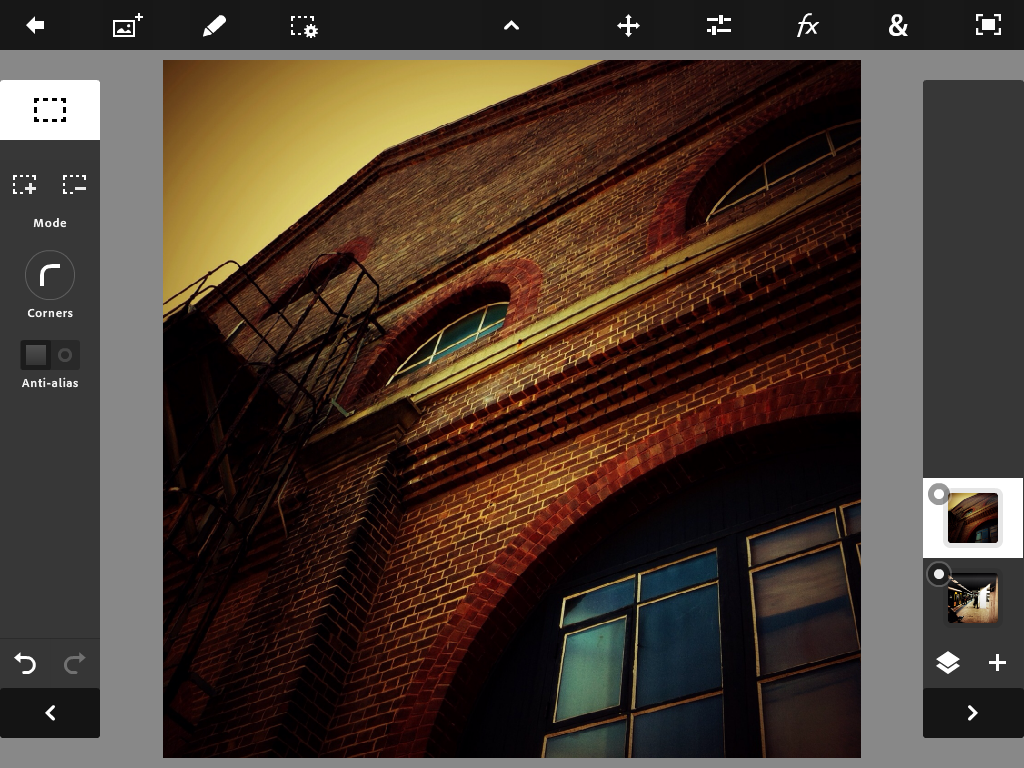Collapse the left tool panel
Viewport: 1024px width, 768px height.
point(50,713)
